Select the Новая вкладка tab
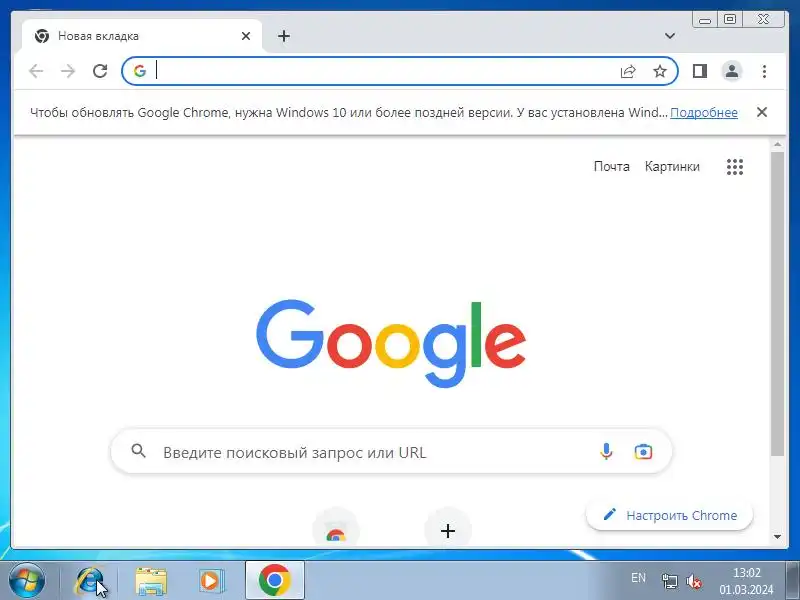Image resolution: width=800 pixels, height=600 pixels. pyautogui.click(x=142, y=36)
